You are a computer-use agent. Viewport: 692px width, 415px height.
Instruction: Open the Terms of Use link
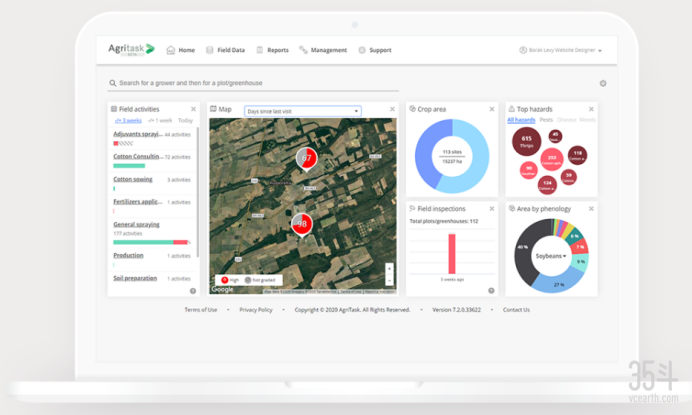point(201,310)
